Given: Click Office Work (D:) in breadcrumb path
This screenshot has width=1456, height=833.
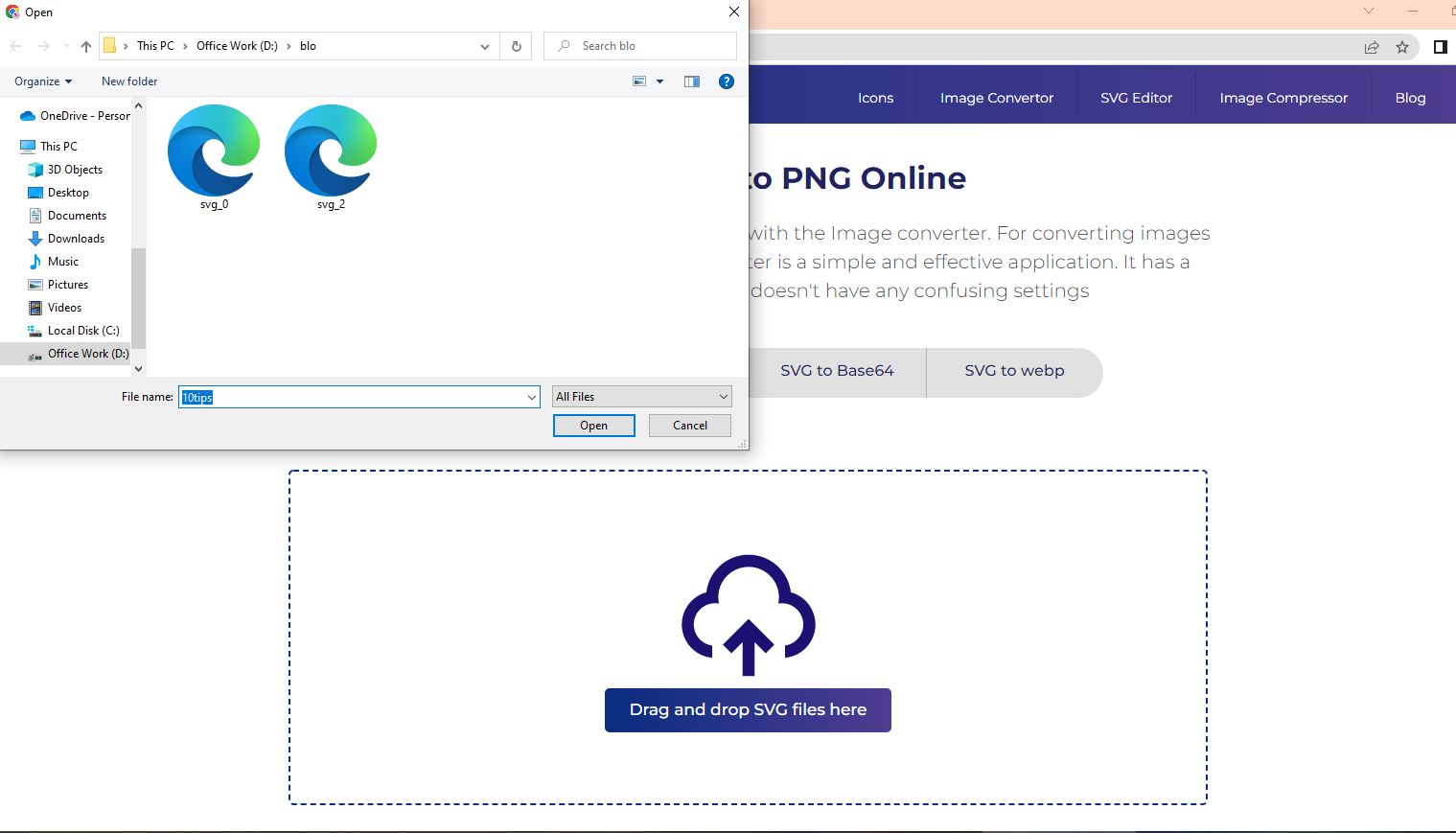Looking at the screenshot, I should coord(237,46).
